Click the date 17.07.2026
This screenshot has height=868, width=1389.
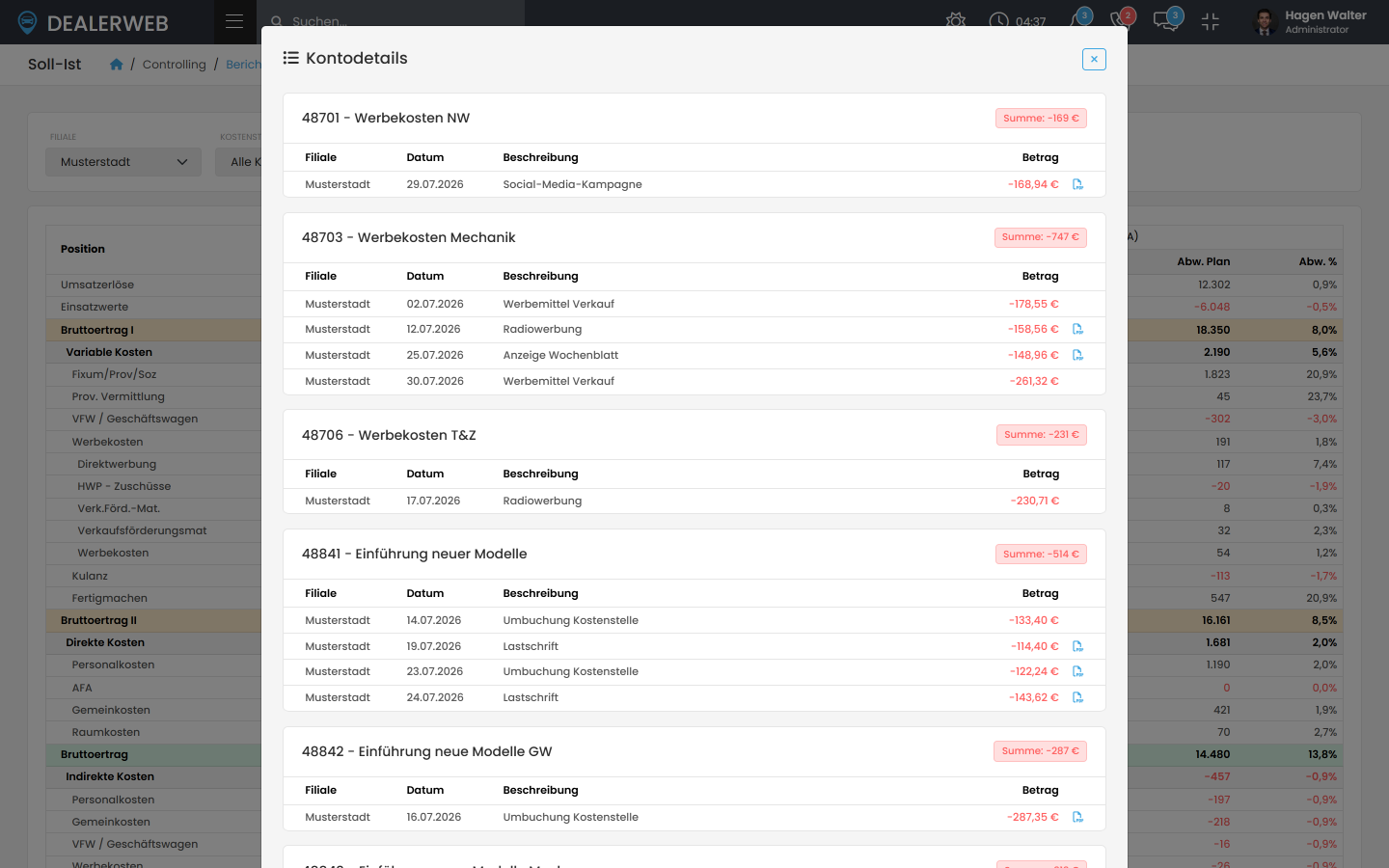434,501
